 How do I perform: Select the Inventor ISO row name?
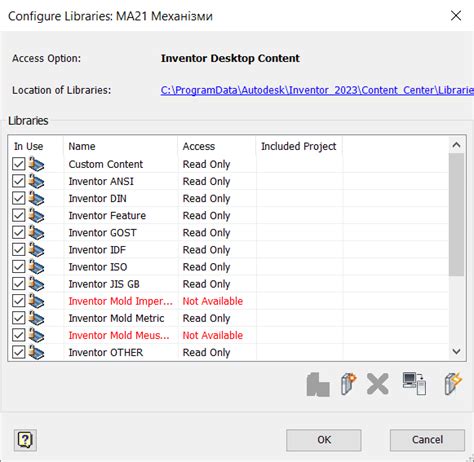pyautogui.click(x=98, y=267)
